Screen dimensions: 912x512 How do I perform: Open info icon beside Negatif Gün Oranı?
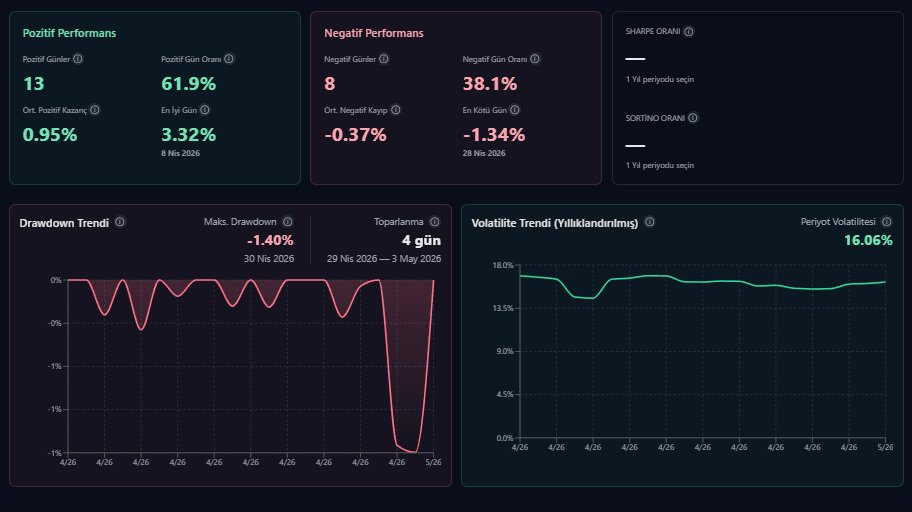(535, 59)
